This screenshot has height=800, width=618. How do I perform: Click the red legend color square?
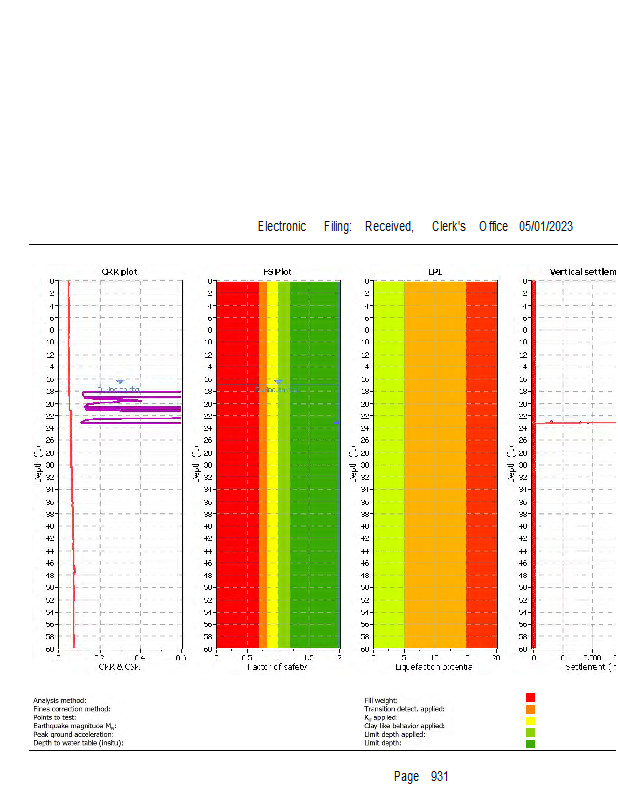pos(531,697)
